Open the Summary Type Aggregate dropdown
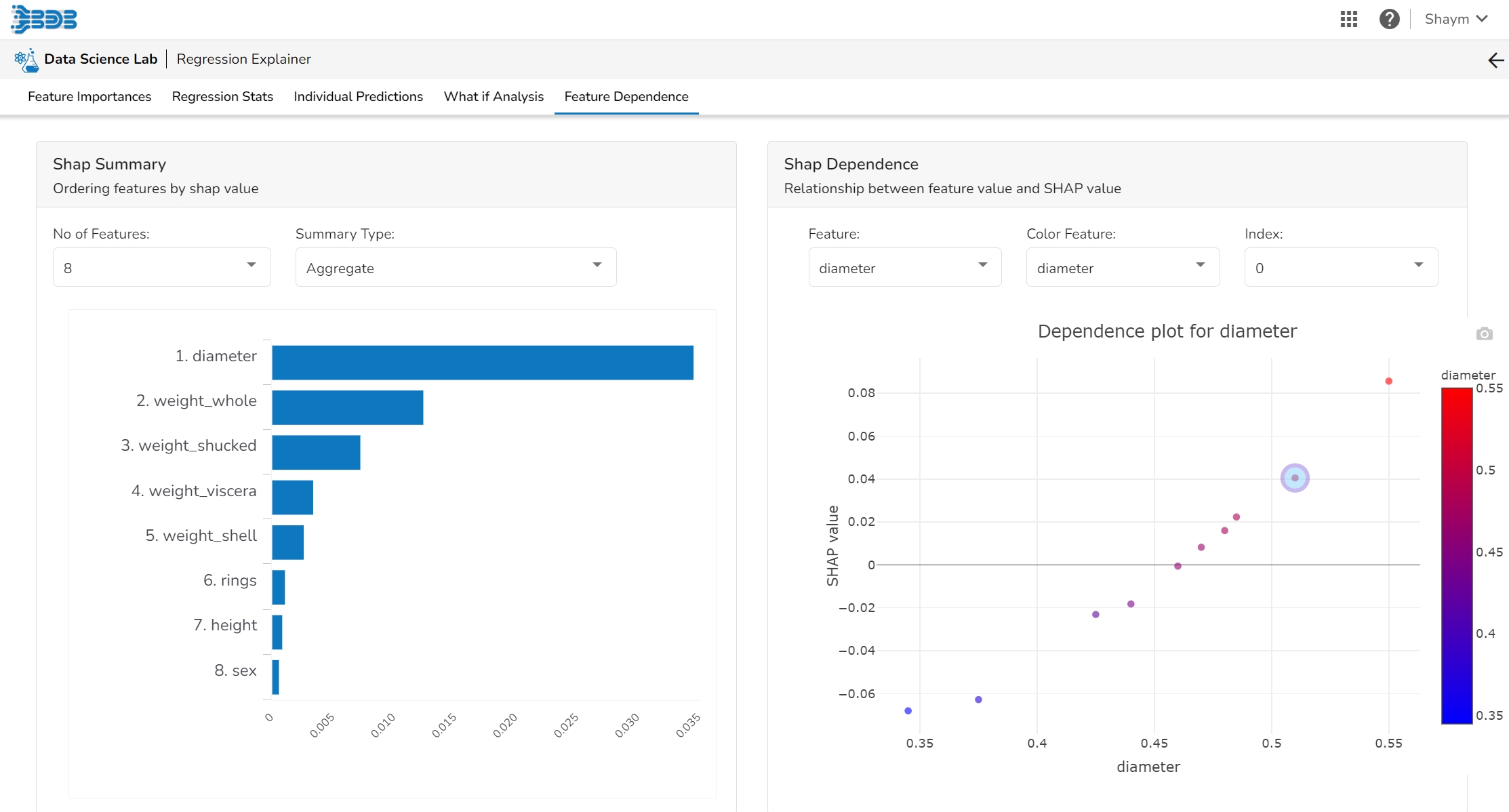 (x=456, y=267)
